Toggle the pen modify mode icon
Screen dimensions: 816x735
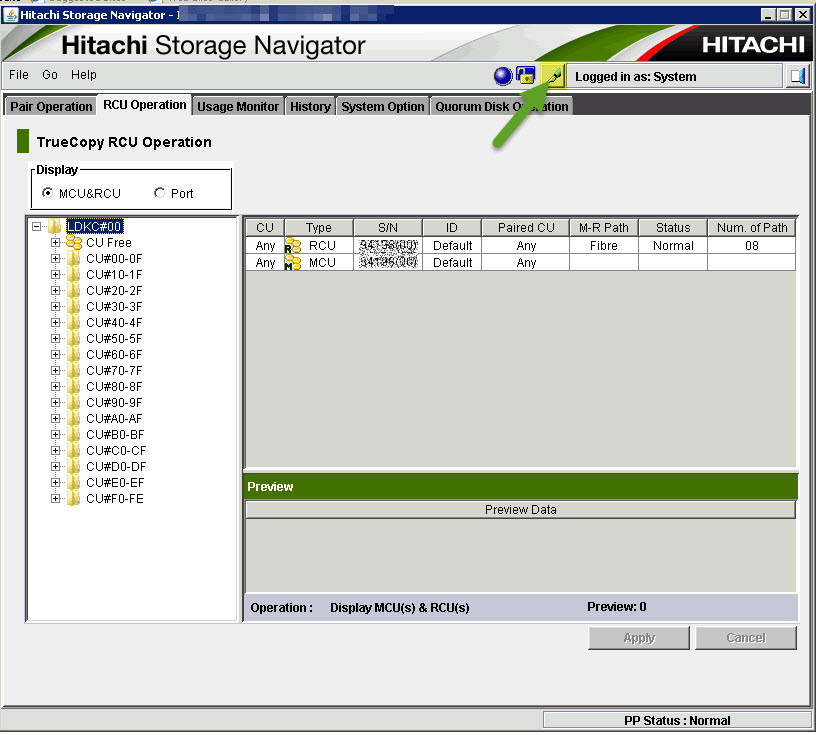553,77
